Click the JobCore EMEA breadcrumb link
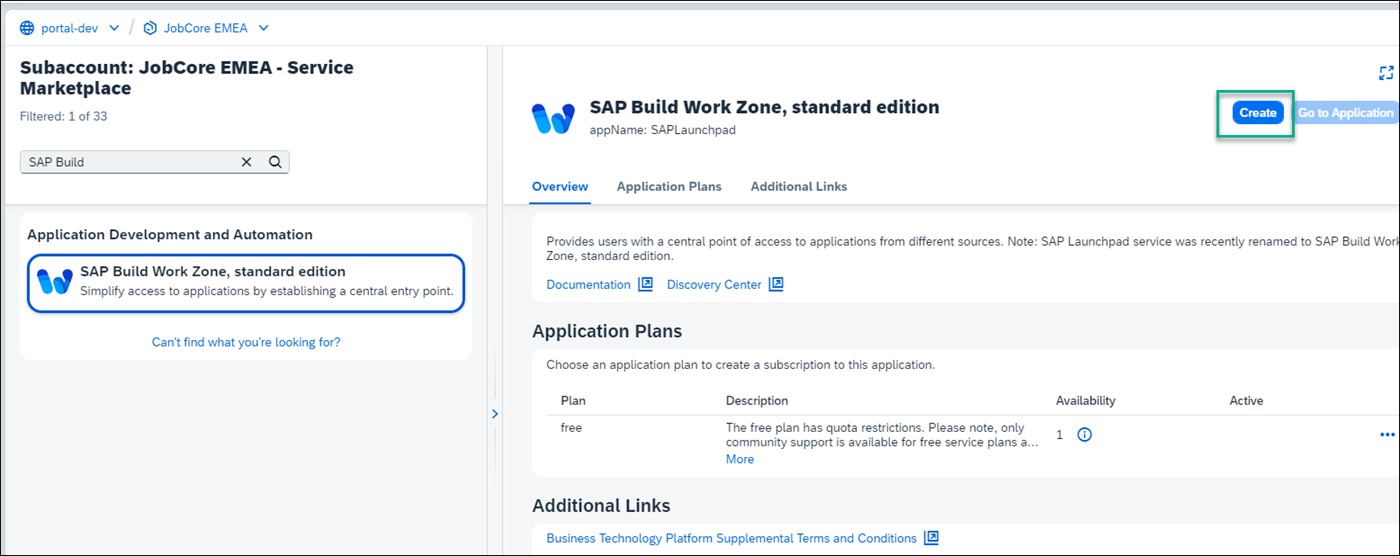 point(205,28)
